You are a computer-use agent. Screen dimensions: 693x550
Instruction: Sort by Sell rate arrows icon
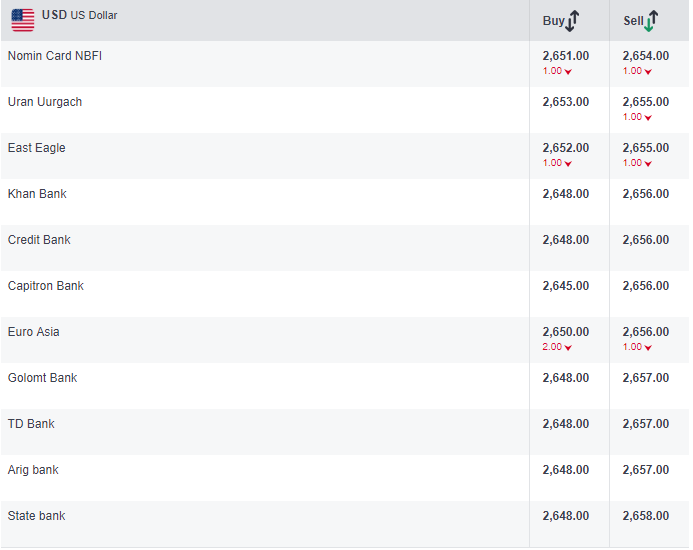coord(652,21)
